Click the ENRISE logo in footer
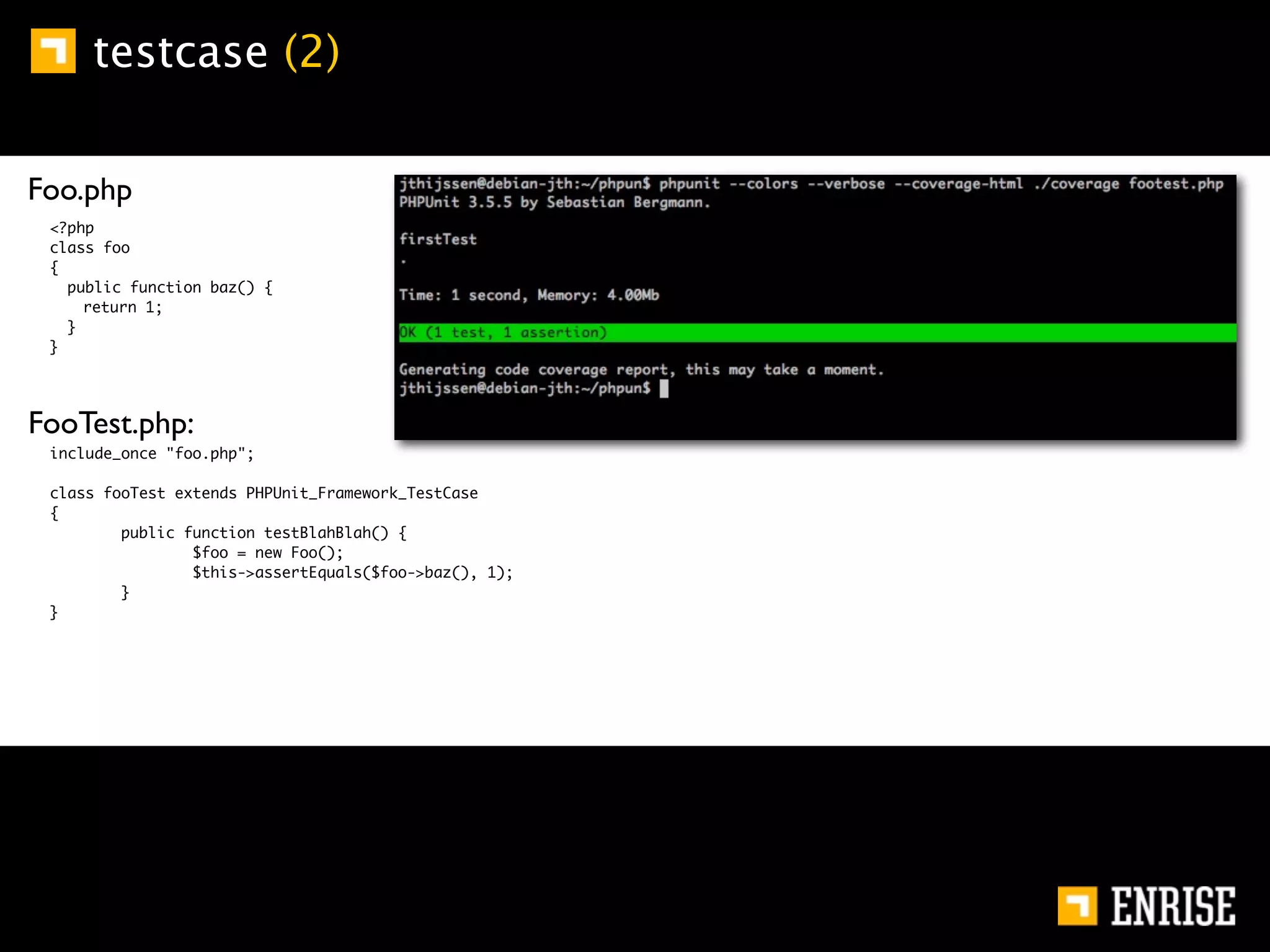The width and height of the screenshot is (1270, 952). click(x=1147, y=906)
